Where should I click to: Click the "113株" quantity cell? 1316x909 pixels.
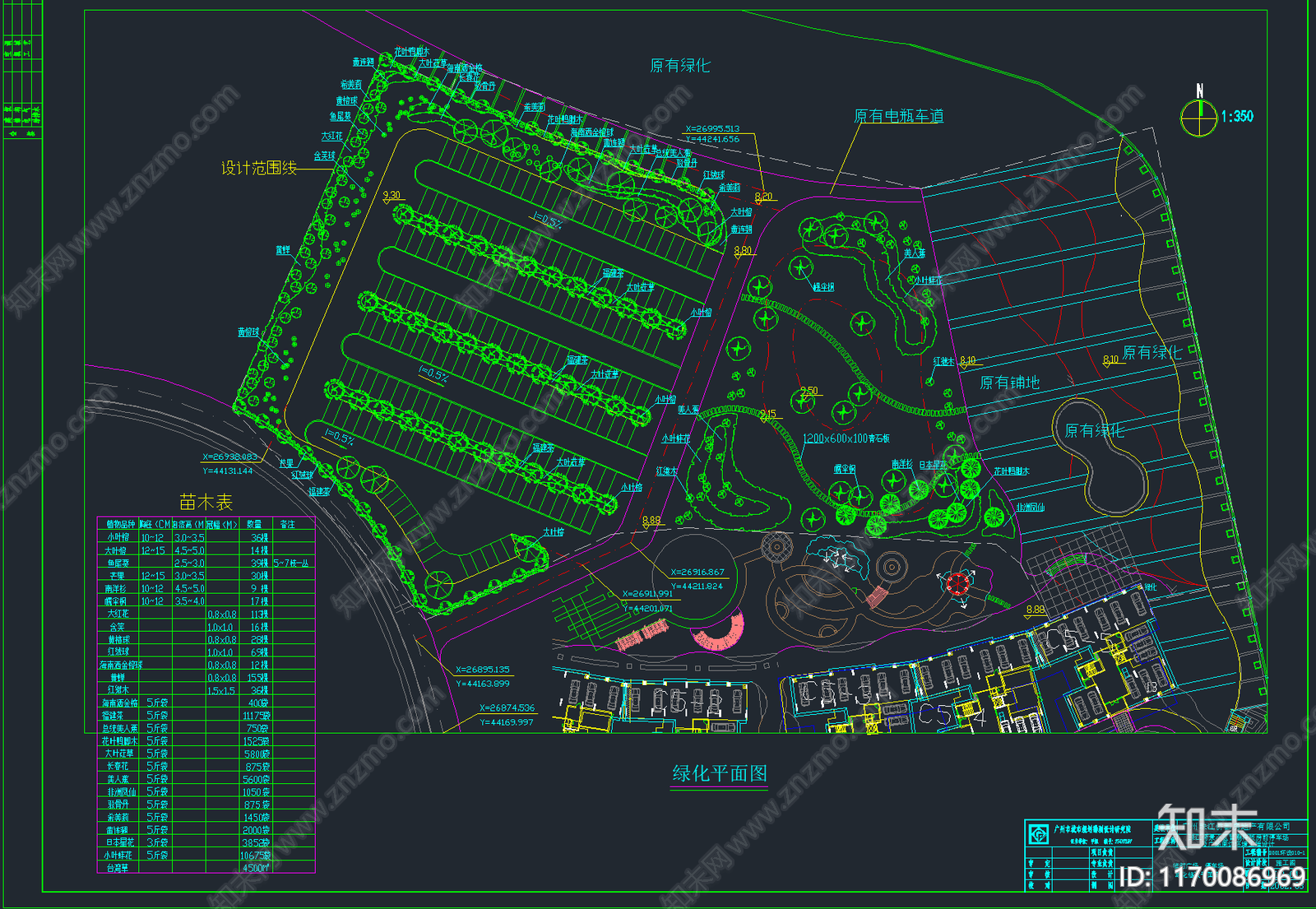(x=259, y=615)
